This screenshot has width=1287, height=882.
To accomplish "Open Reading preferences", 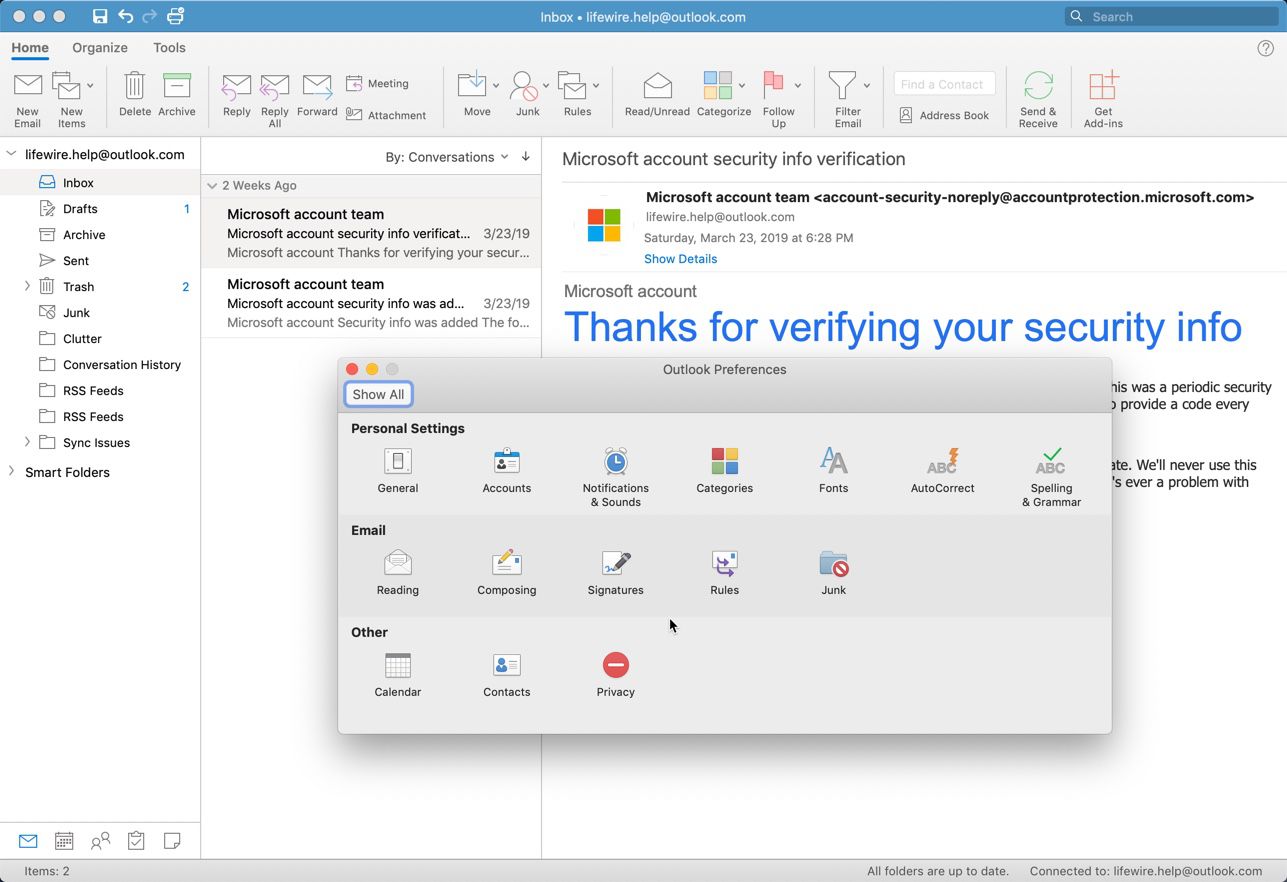I will click(397, 572).
